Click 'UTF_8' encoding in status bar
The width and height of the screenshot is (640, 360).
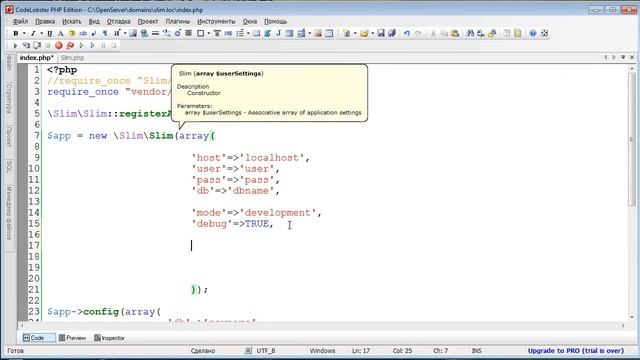(266, 351)
